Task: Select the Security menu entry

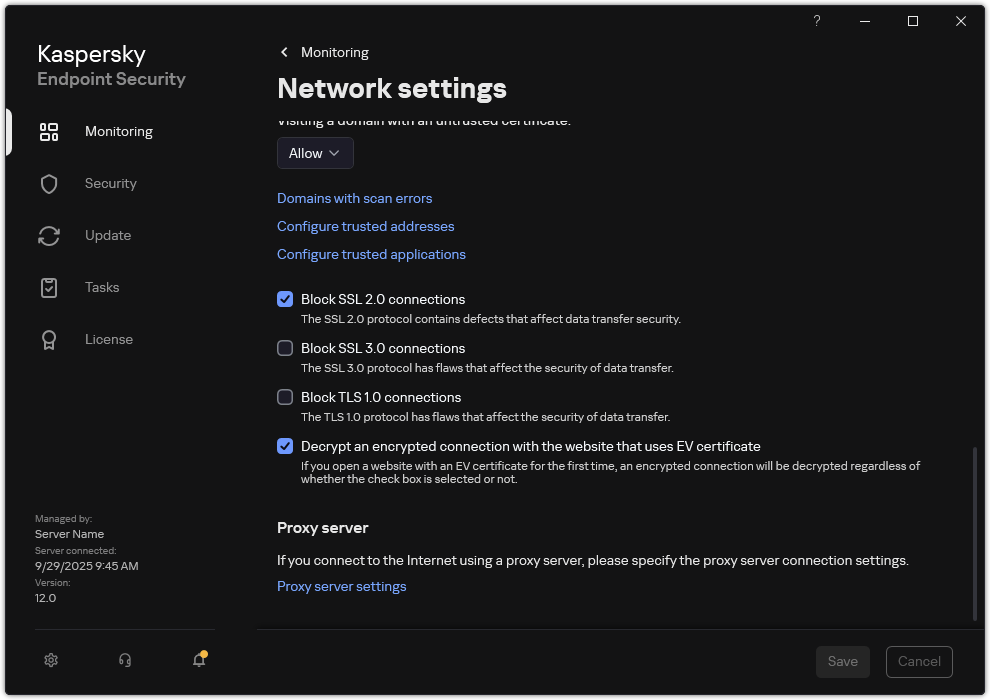Action: tap(110, 183)
